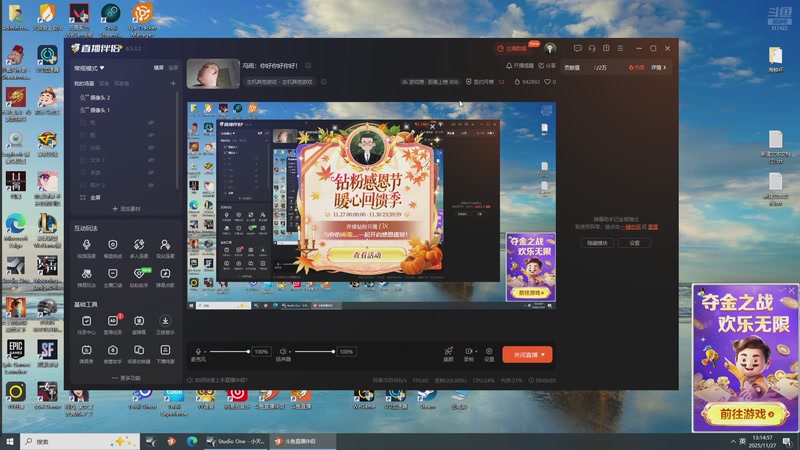Open the headset customer service icon
Screen dimensions: 800x450
pos(592,48)
